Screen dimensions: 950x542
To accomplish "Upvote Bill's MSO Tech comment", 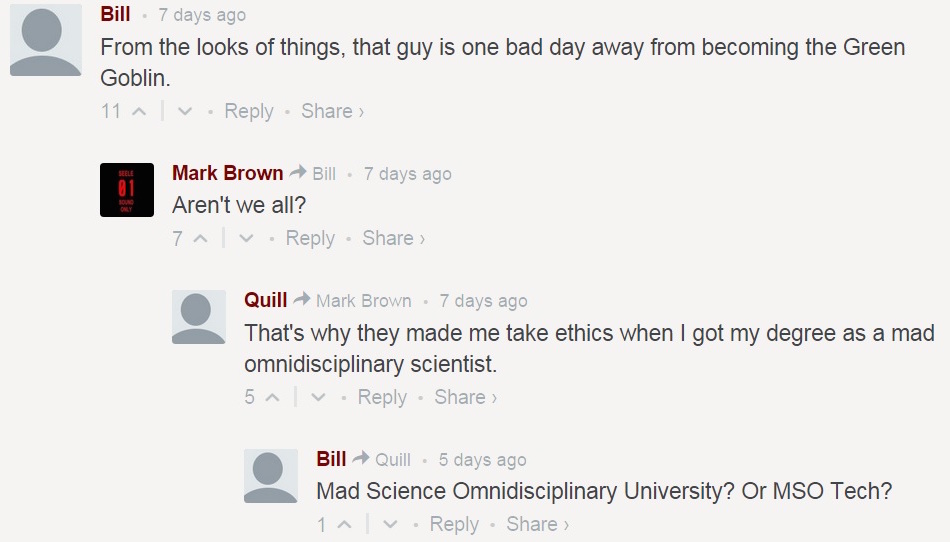I will tap(344, 524).
